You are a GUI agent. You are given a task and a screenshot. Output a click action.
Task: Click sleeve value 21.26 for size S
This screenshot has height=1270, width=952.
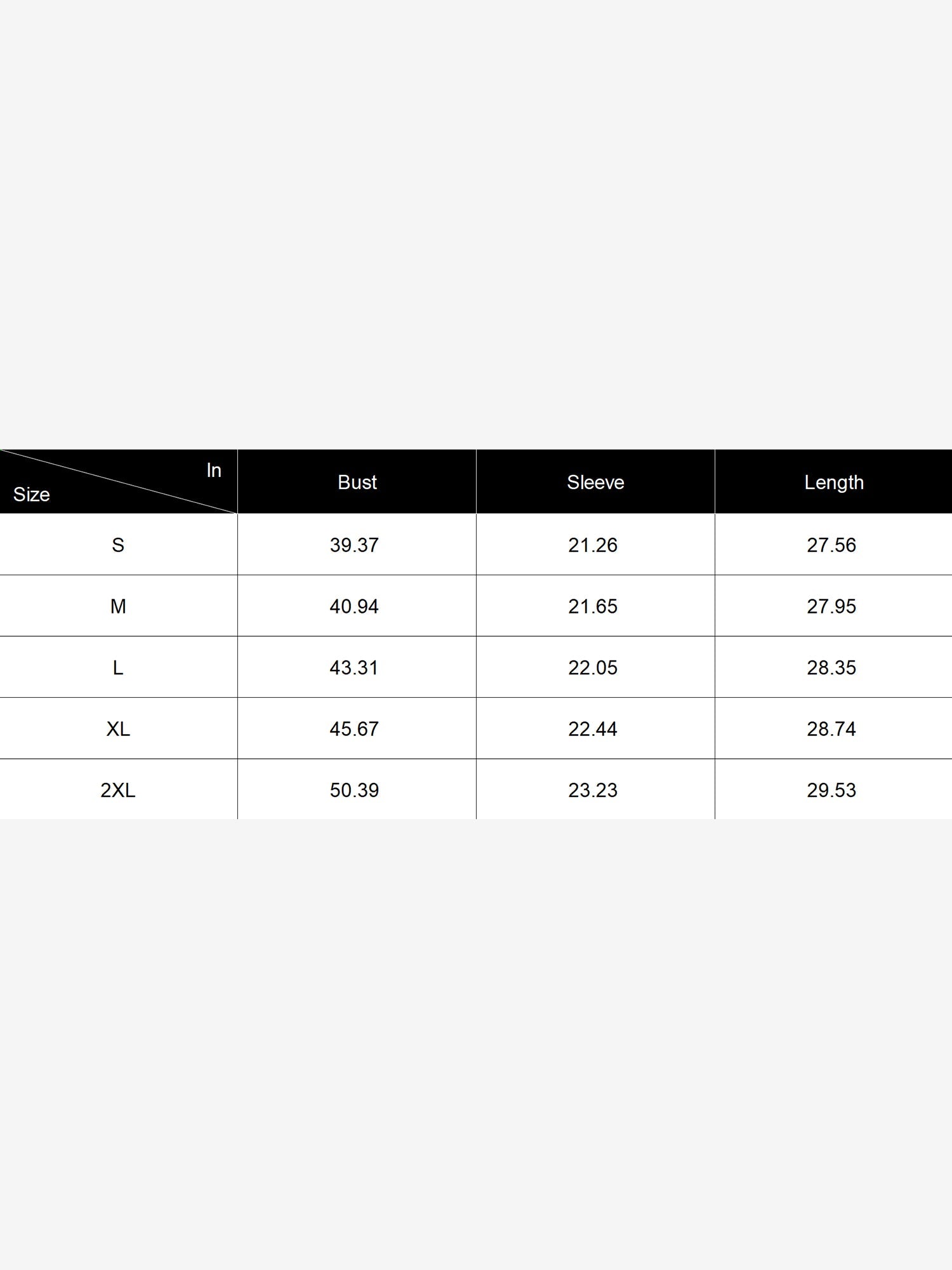593,545
